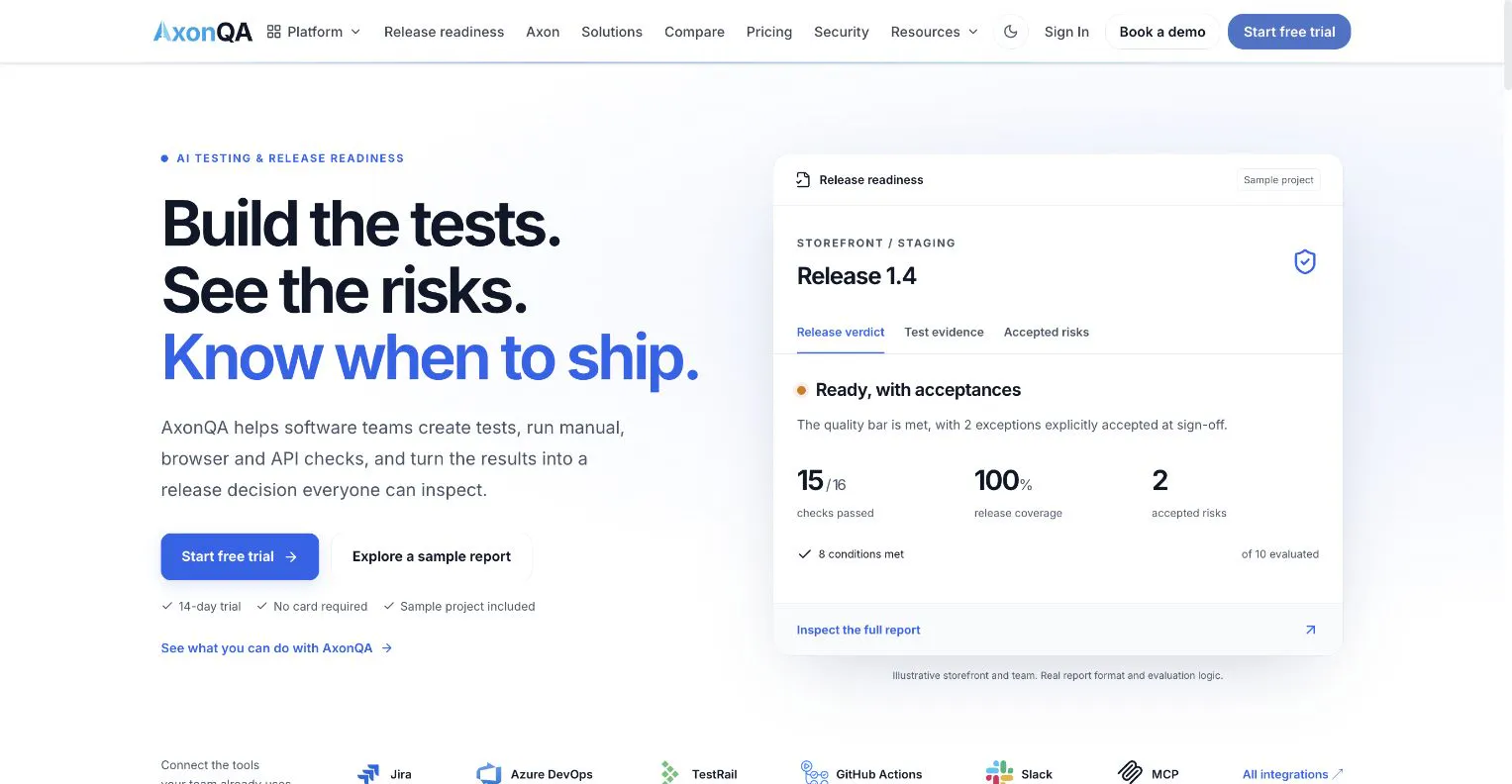
Task: Click the 'Sample project included' text
Action: [467, 607]
